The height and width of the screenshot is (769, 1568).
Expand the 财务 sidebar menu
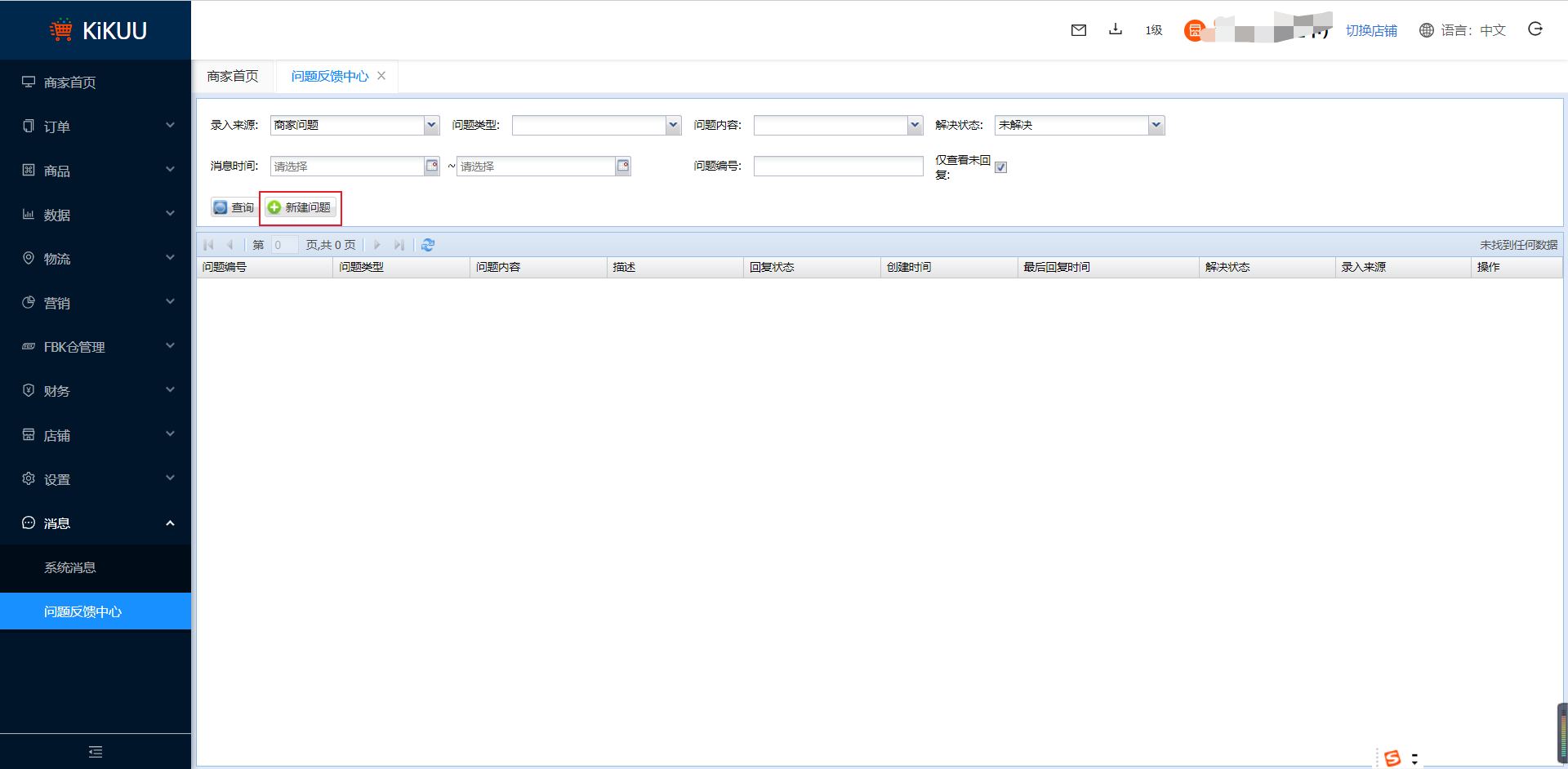(x=96, y=390)
